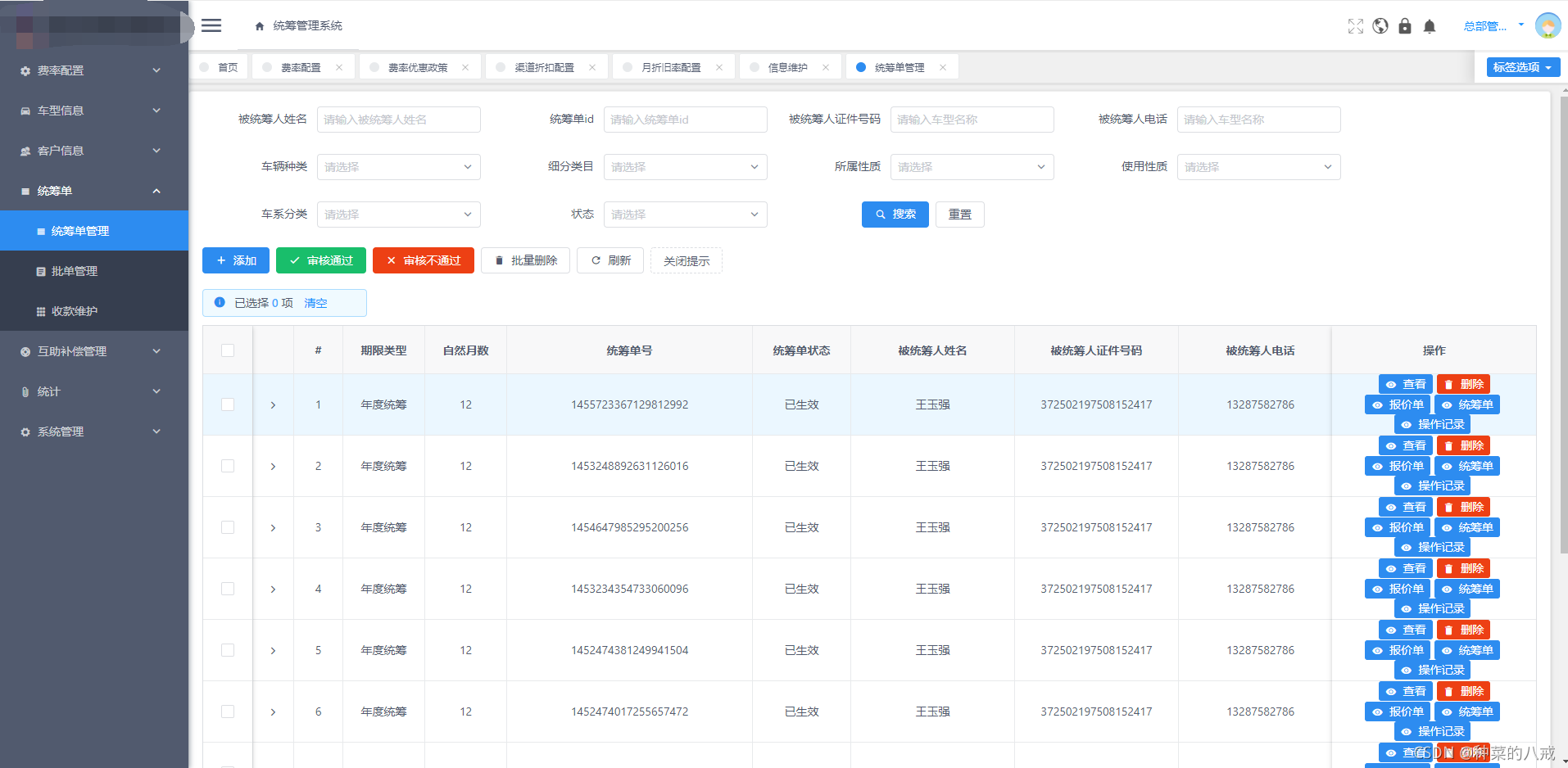Screen dimensions: 1568x768
Task: Close the 渠道折扣配置 tab
Action: coord(592,67)
